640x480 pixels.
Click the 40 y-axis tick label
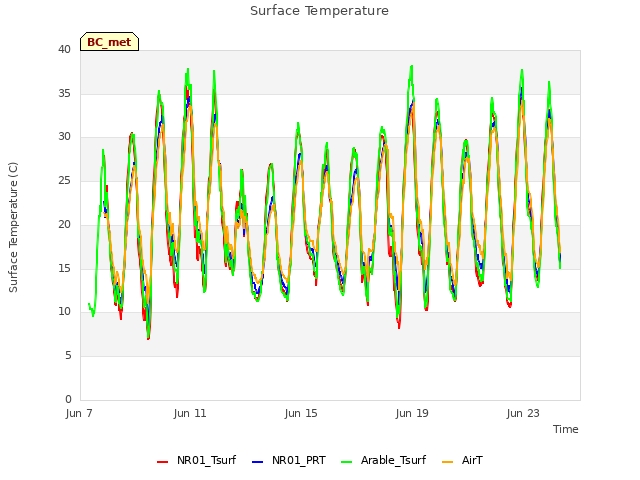point(64,49)
